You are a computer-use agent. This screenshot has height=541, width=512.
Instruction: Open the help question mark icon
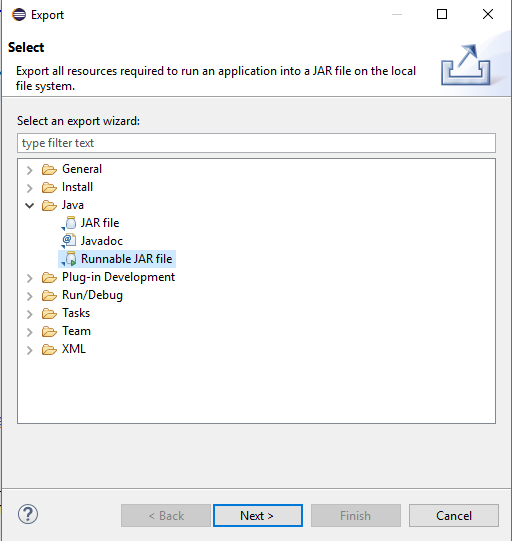[28, 514]
